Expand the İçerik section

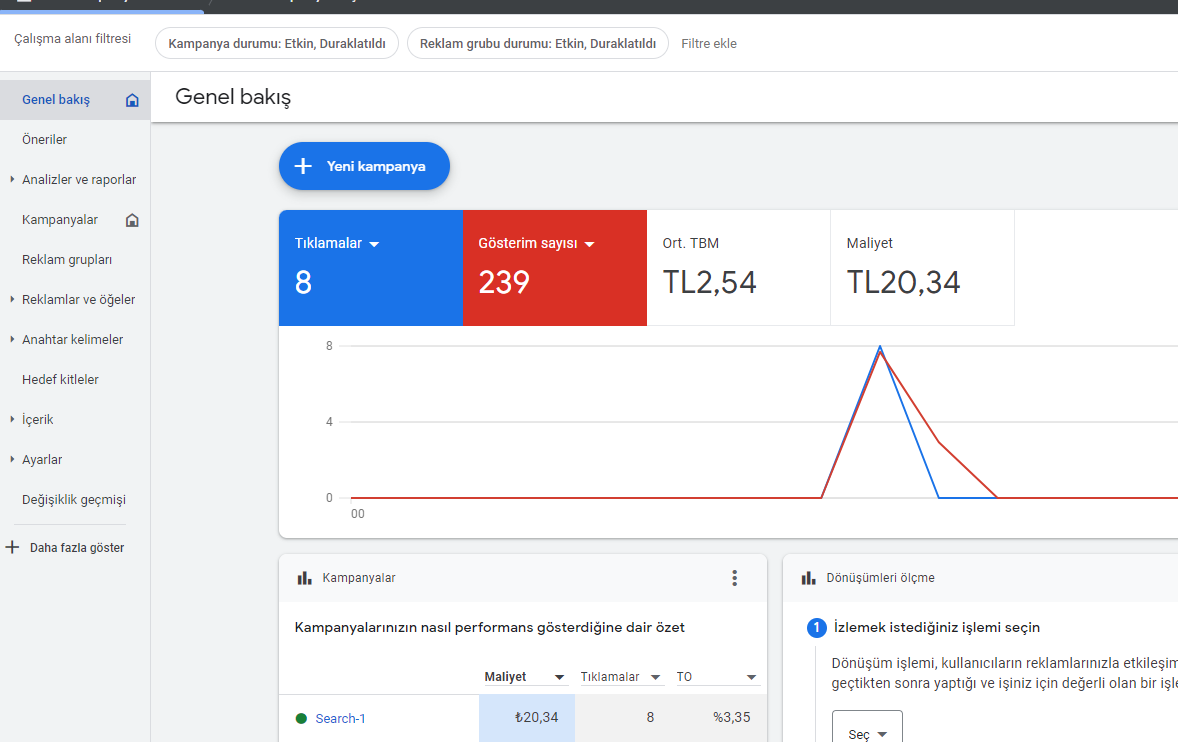12,419
